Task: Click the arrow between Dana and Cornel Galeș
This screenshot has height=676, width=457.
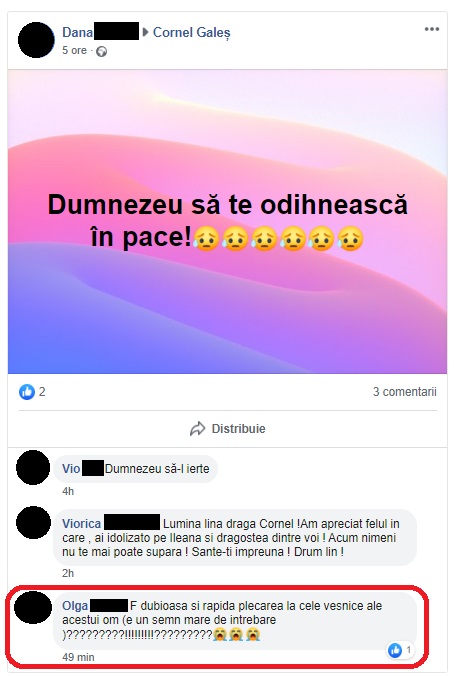Action: click(145, 32)
